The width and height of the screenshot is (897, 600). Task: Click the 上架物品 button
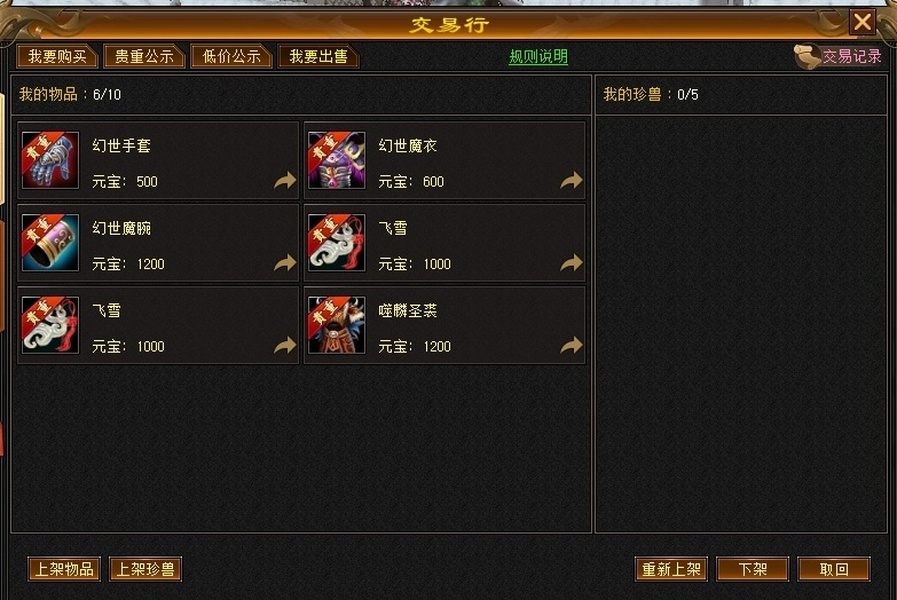(x=64, y=569)
